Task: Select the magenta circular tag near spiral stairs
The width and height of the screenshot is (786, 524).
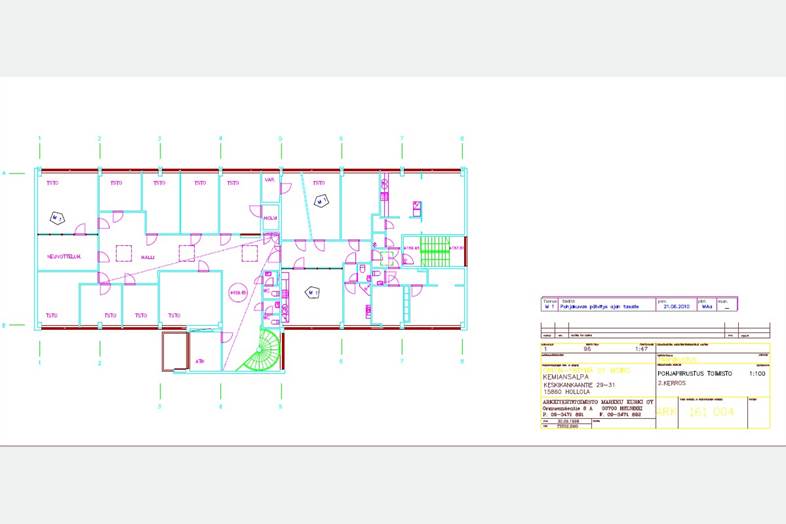Action: 237,292
